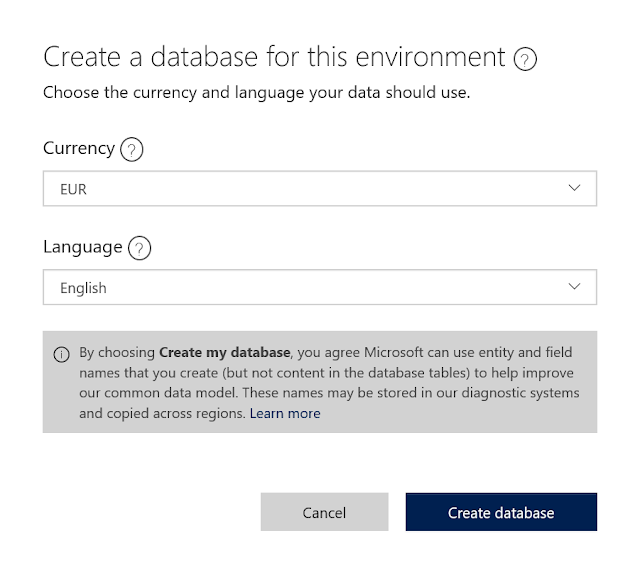Open the Language combo box showing English
Viewport: 640px width, 565px height.
[319, 287]
